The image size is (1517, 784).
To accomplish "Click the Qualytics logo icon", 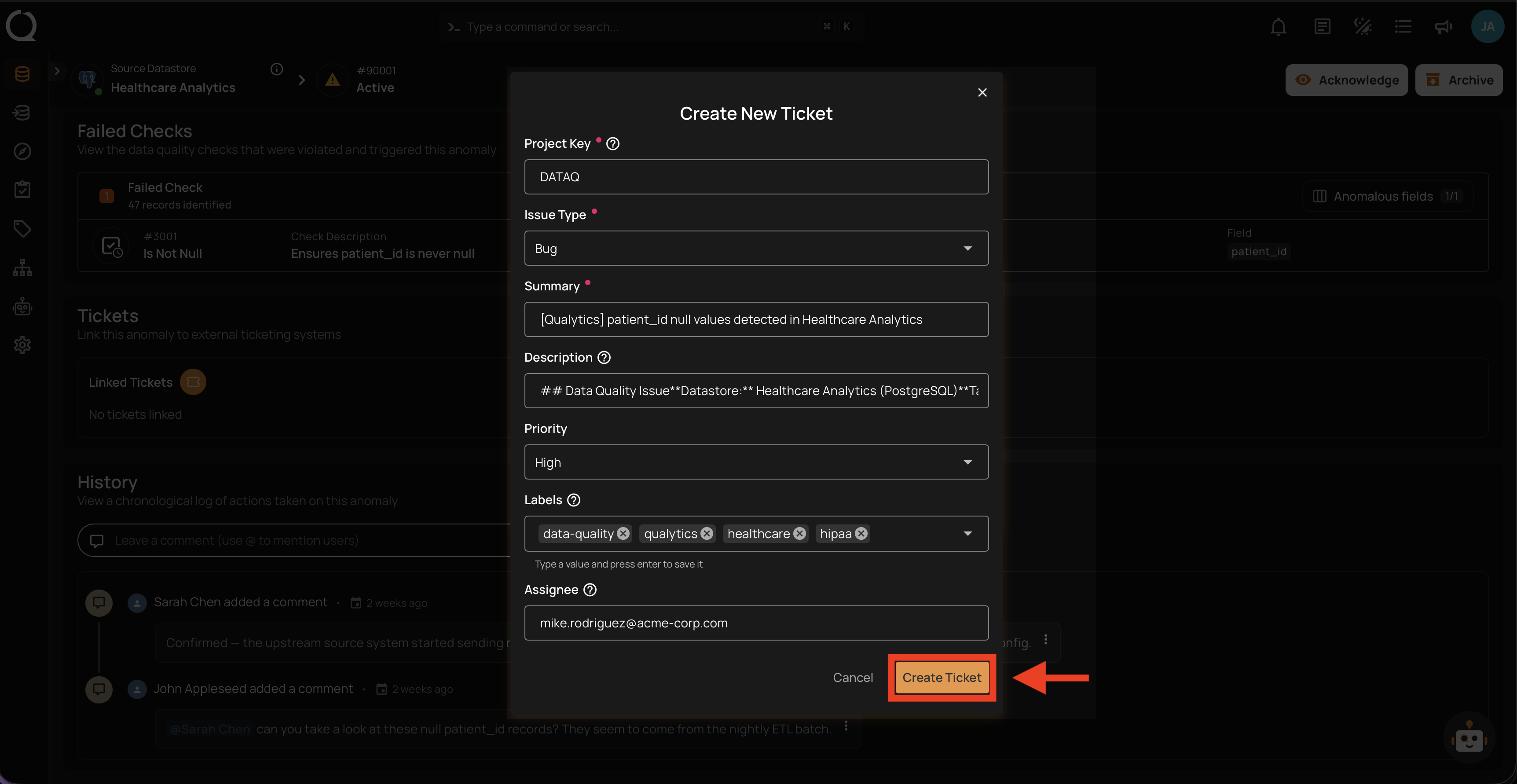I will click(x=21, y=26).
